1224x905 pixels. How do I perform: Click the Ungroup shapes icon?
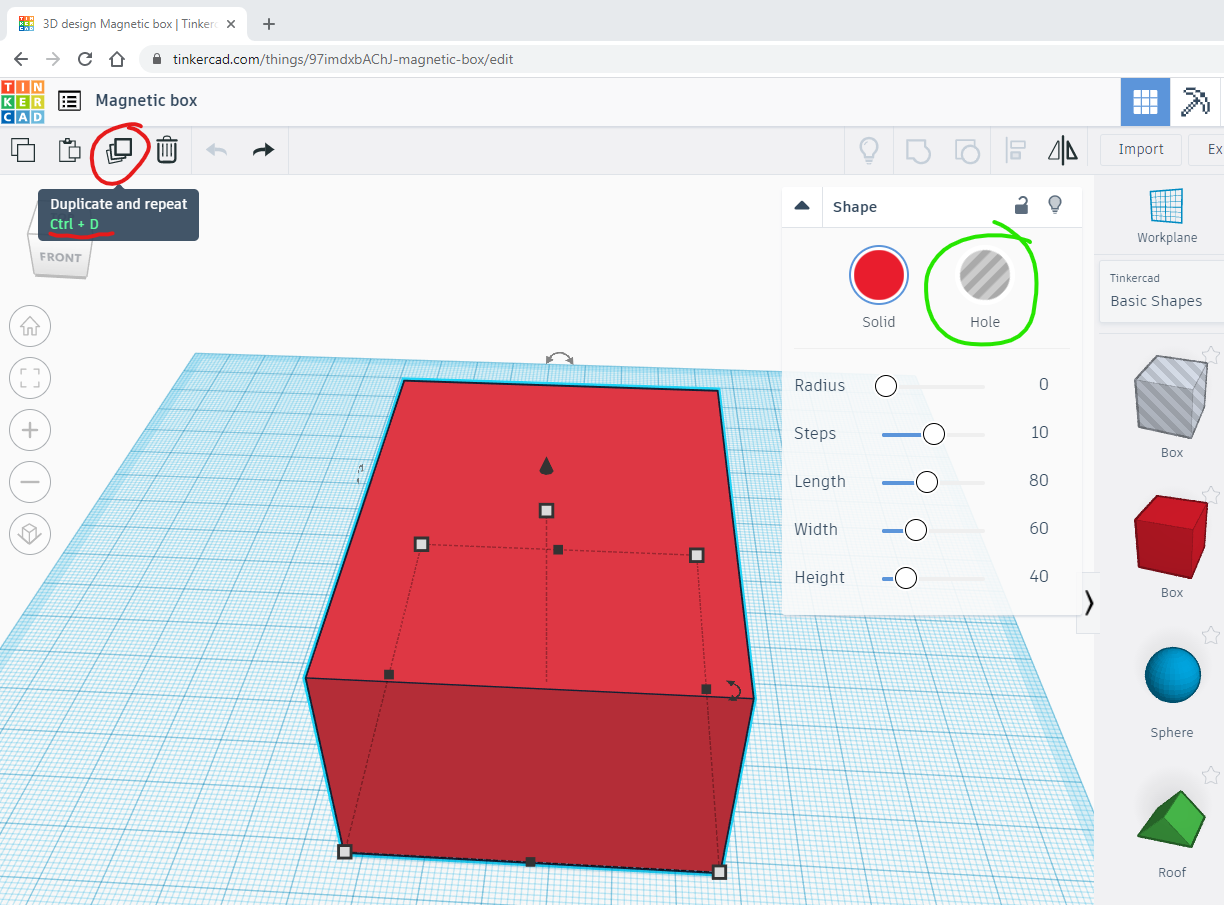point(966,150)
